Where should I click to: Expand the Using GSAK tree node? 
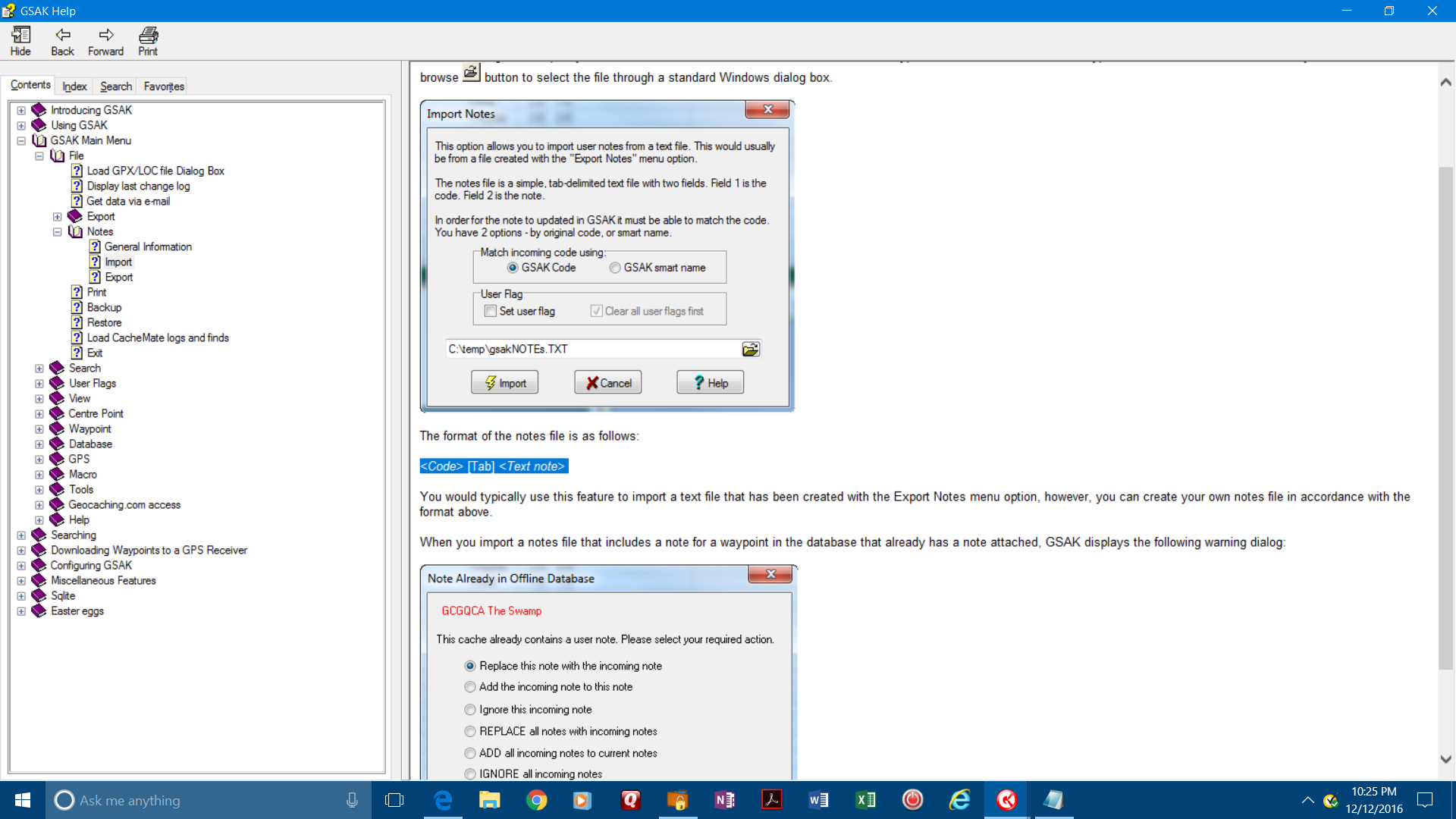(21, 126)
